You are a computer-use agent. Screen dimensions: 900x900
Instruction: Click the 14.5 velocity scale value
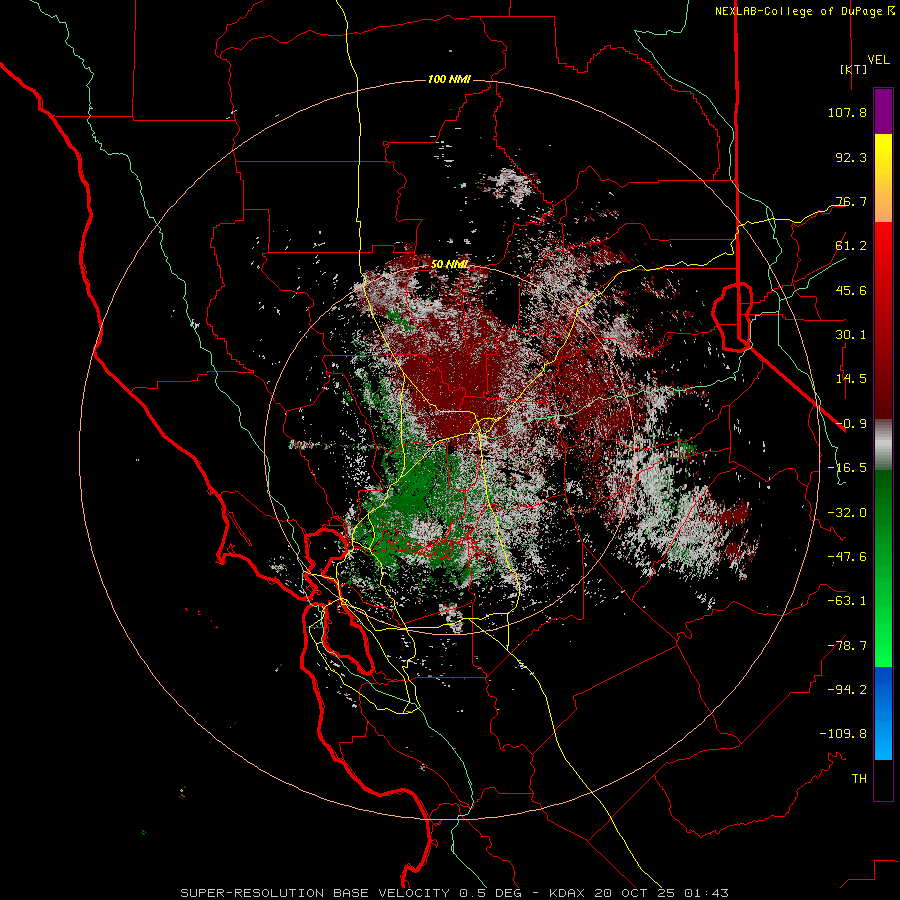point(851,379)
